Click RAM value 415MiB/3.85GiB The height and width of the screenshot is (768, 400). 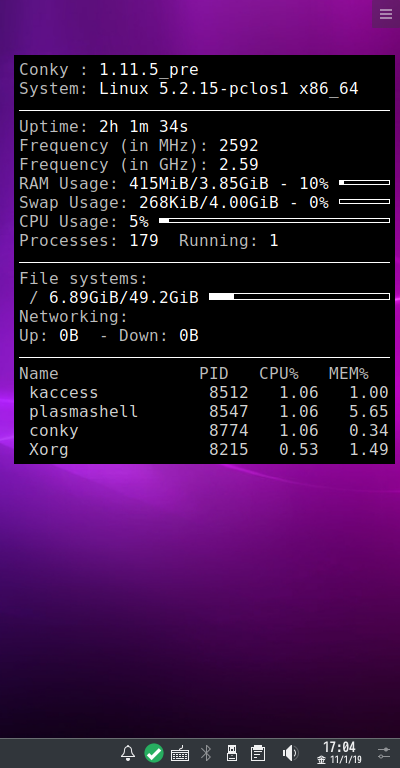[199, 184]
